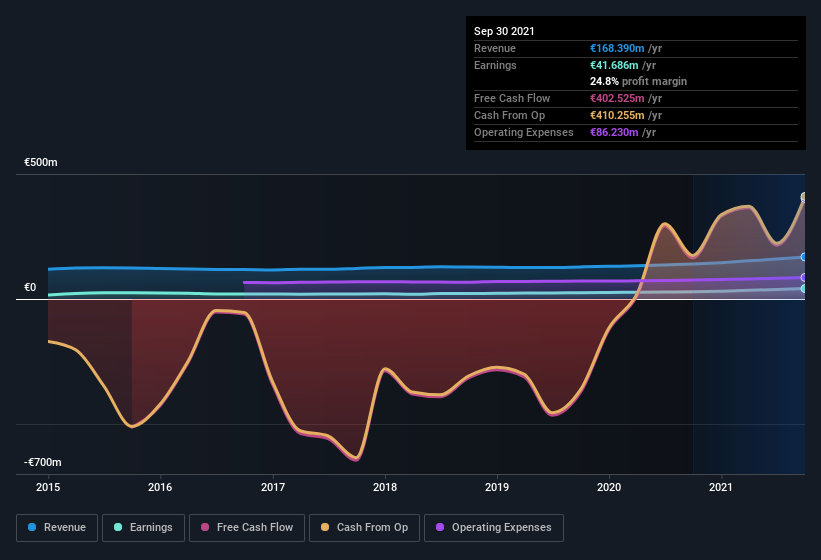The image size is (821, 560).
Task: Click the 2018 x-axis label
Action: coord(385,487)
